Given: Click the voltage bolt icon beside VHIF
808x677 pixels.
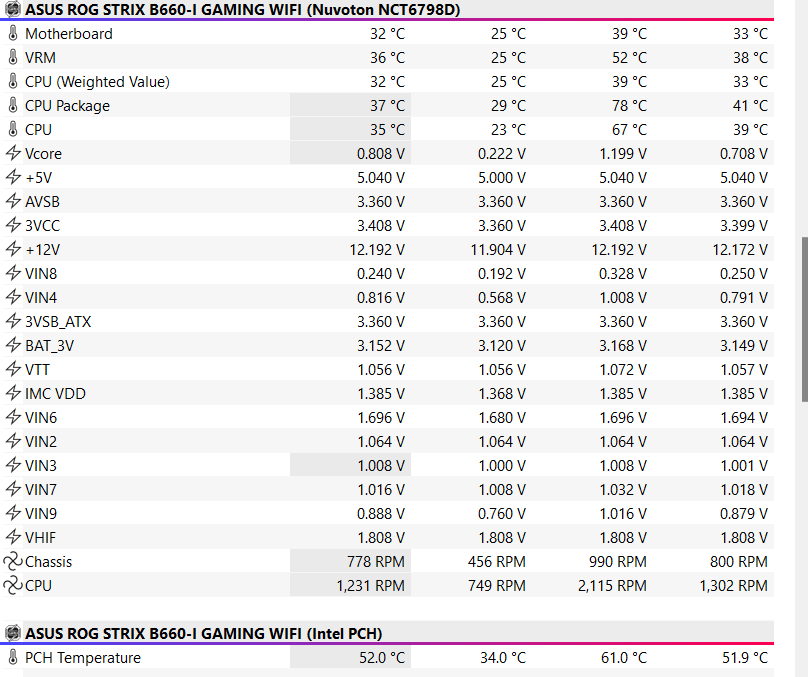Looking at the screenshot, I should click(13, 537).
